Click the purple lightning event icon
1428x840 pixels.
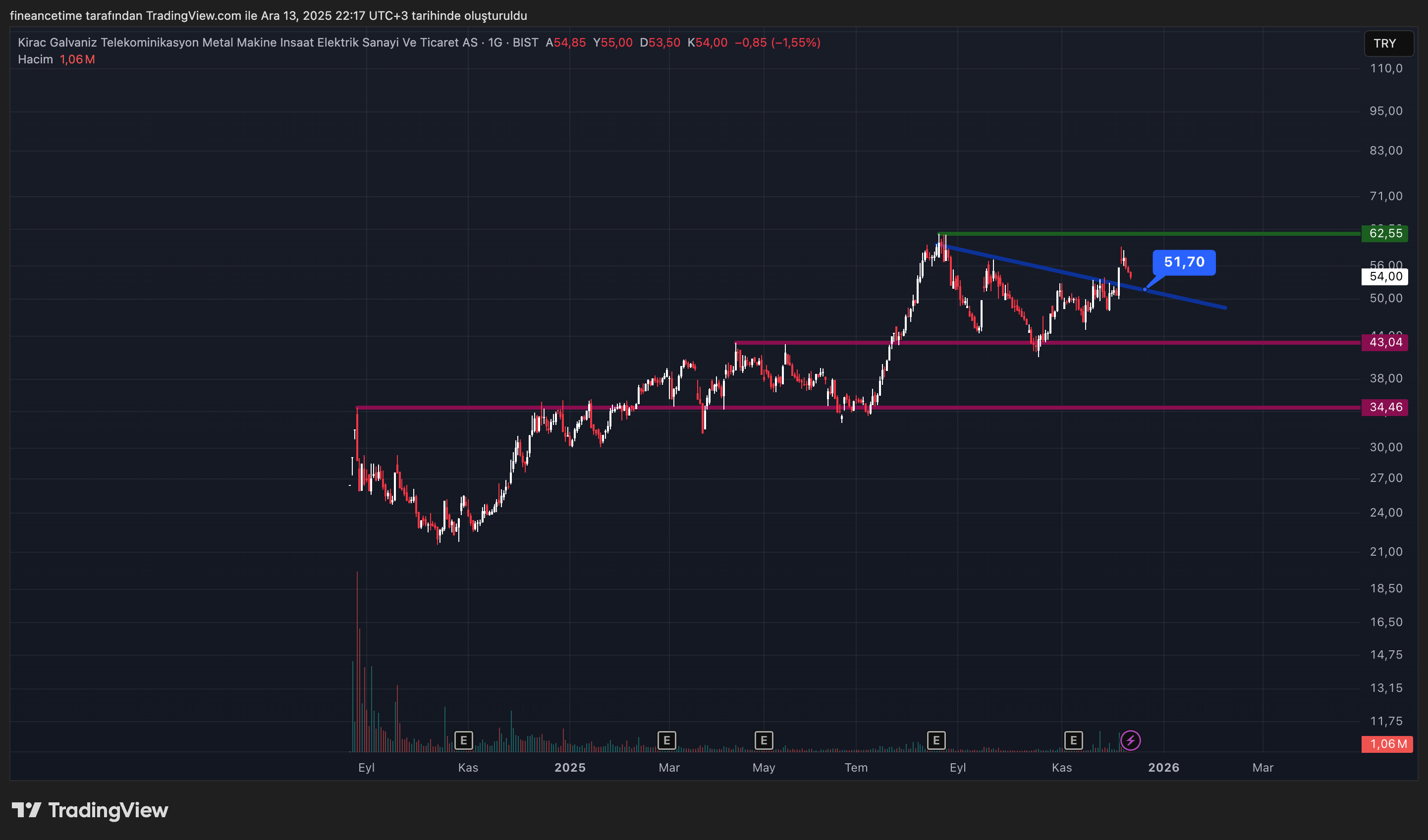pyautogui.click(x=1130, y=740)
